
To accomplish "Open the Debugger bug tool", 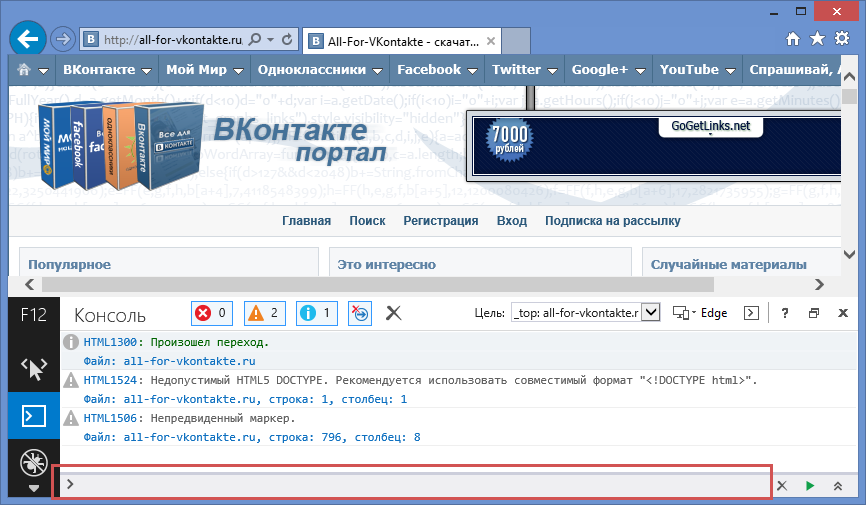I will pos(34,462).
